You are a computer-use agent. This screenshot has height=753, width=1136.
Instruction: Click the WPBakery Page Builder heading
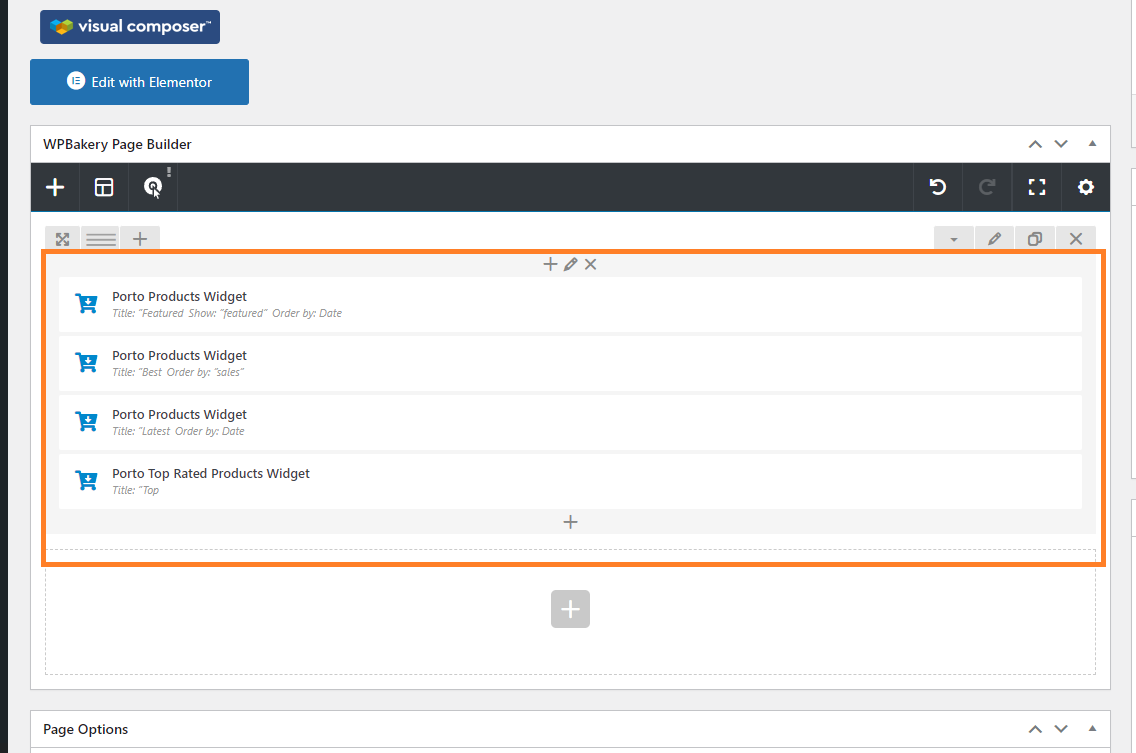click(117, 144)
